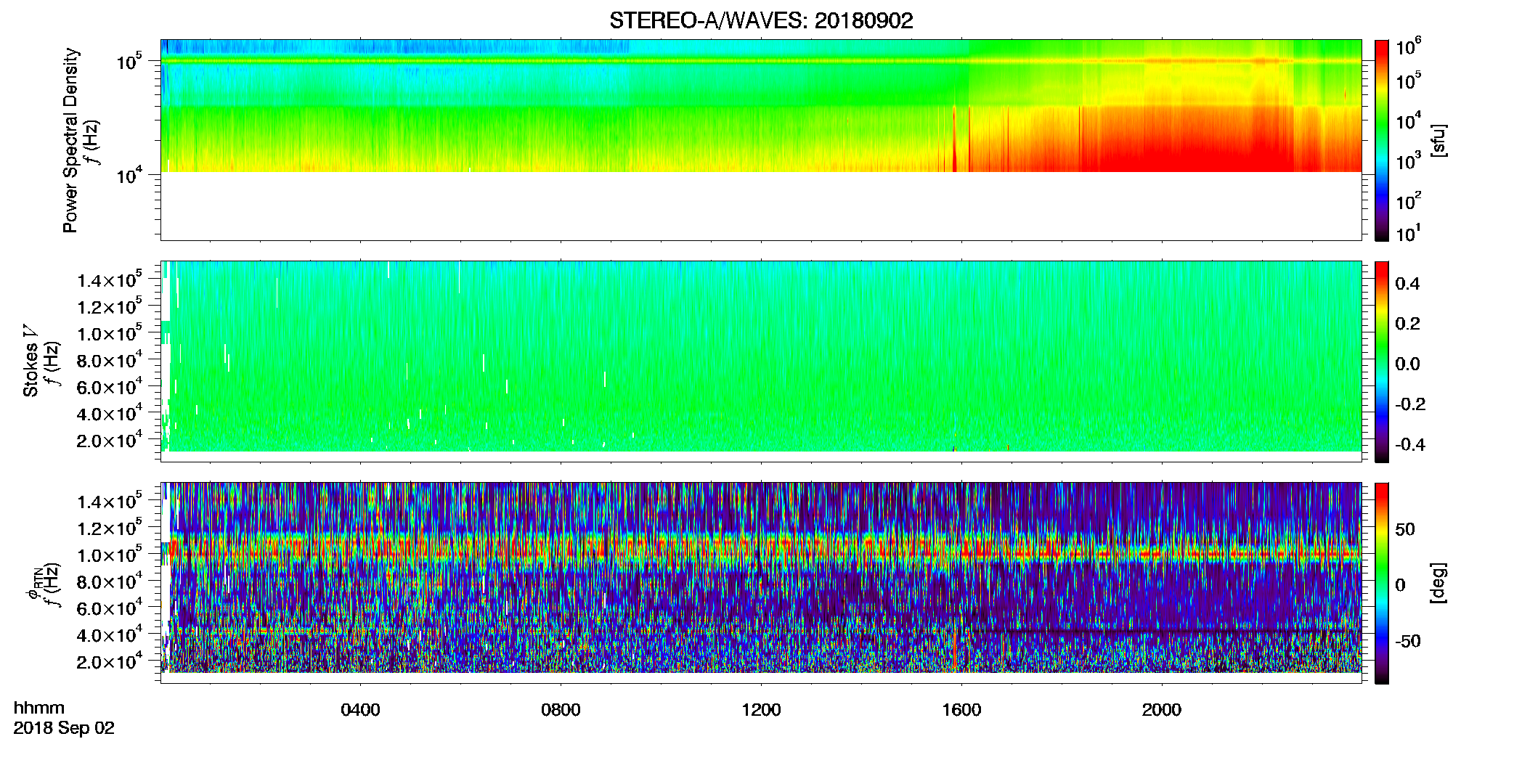Click the 0.2 tick on Stokes colorbar
1522x784 pixels.
coord(1407,324)
